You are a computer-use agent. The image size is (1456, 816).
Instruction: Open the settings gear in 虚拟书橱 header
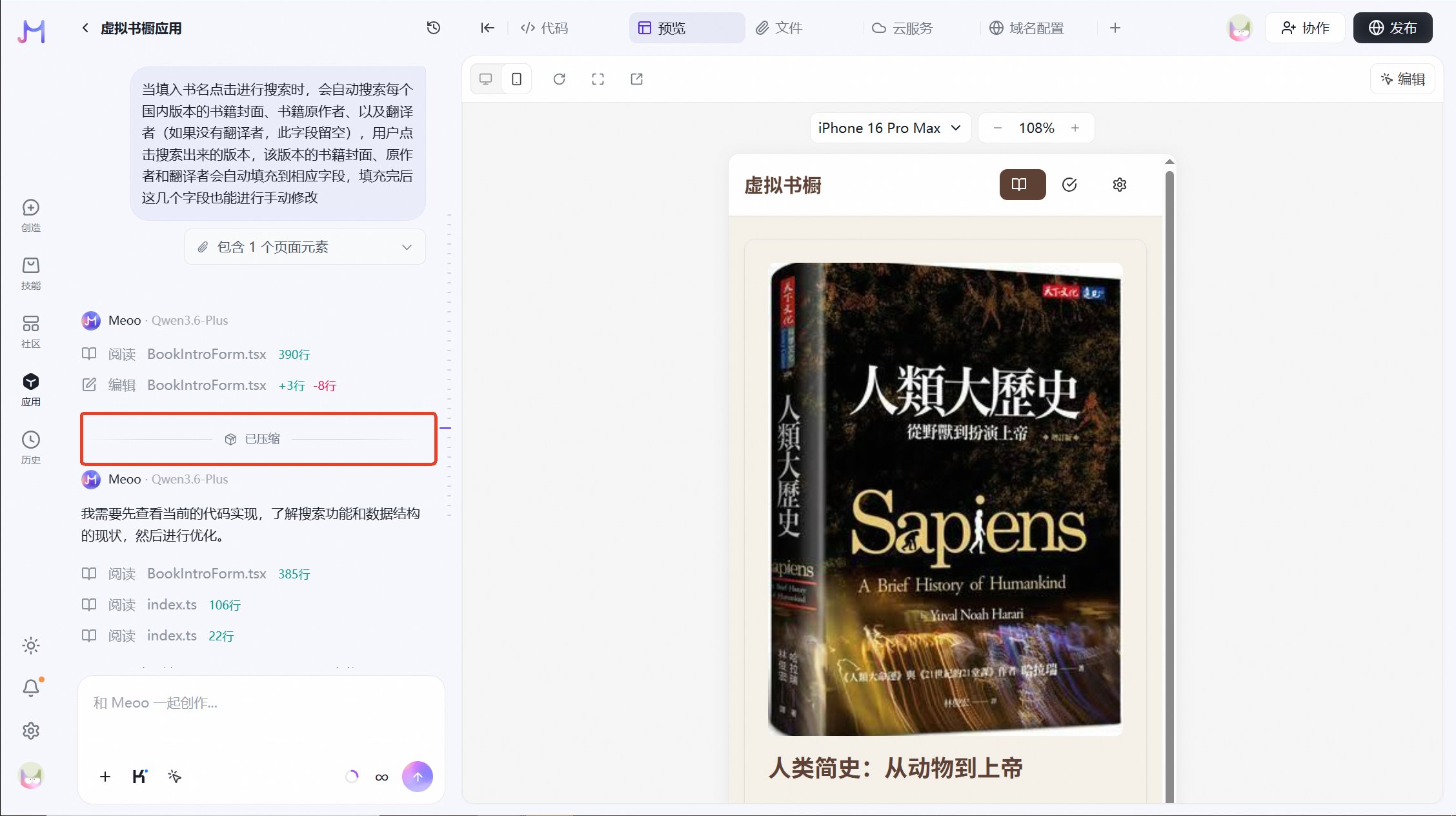pyautogui.click(x=1120, y=185)
